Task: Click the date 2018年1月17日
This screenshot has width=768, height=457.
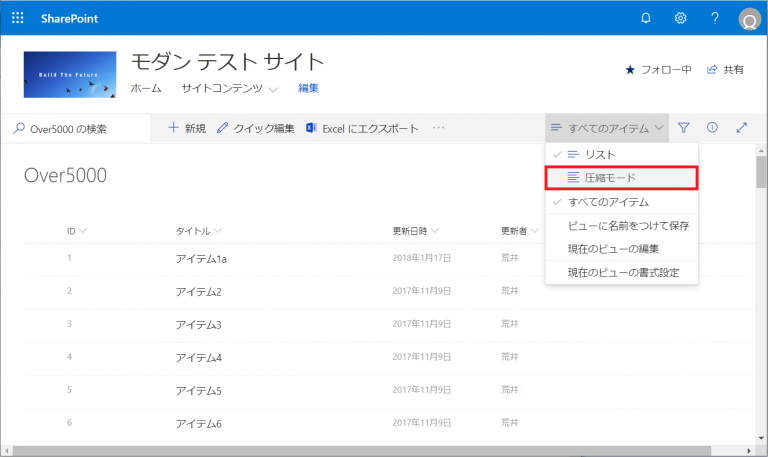Action: click(421, 258)
